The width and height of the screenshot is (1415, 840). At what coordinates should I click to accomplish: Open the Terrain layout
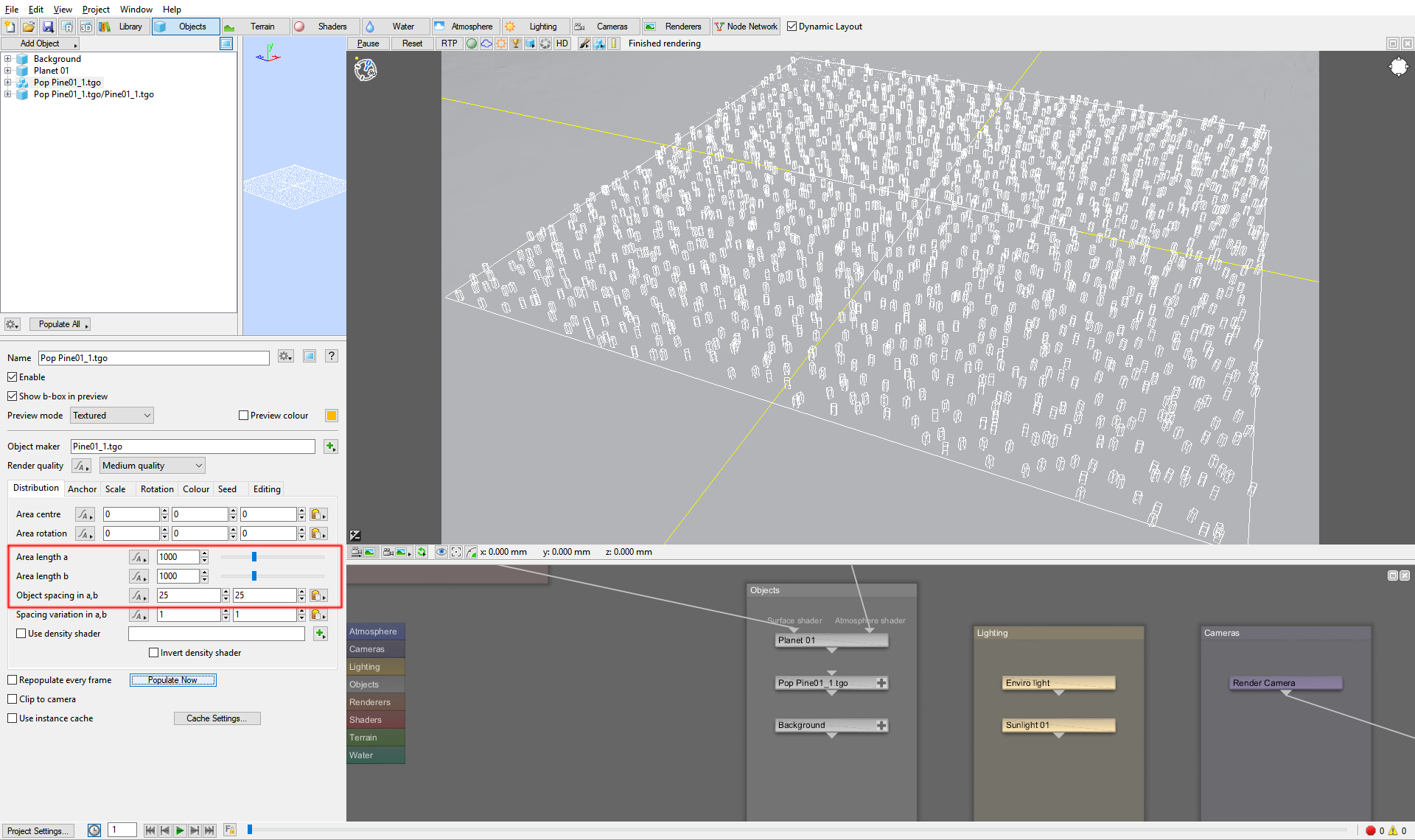(x=256, y=27)
